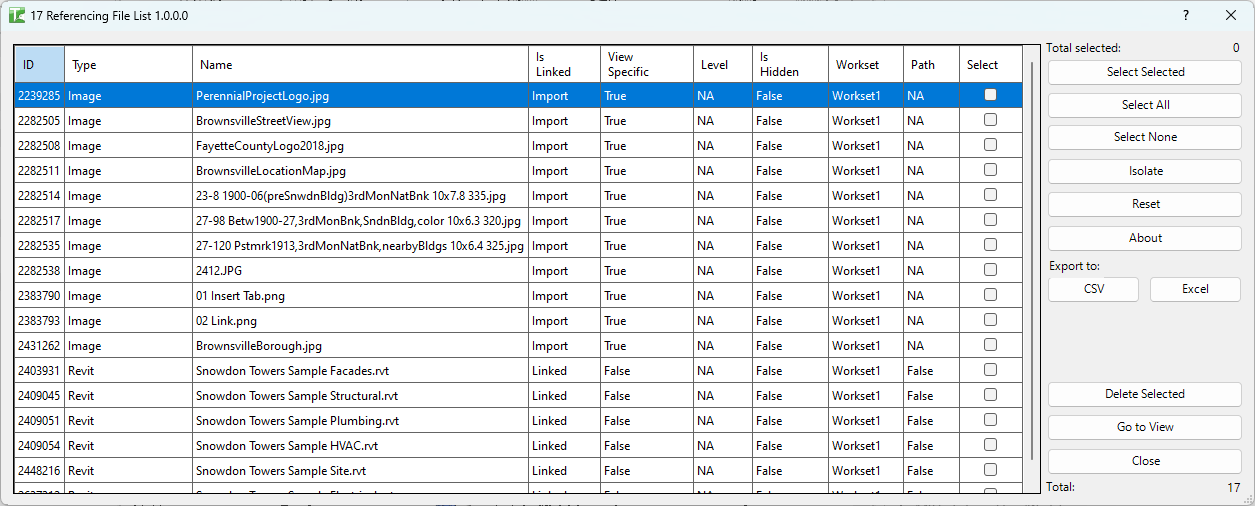Click the help question mark button
The image size is (1255, 506).
coord(1186,16)
